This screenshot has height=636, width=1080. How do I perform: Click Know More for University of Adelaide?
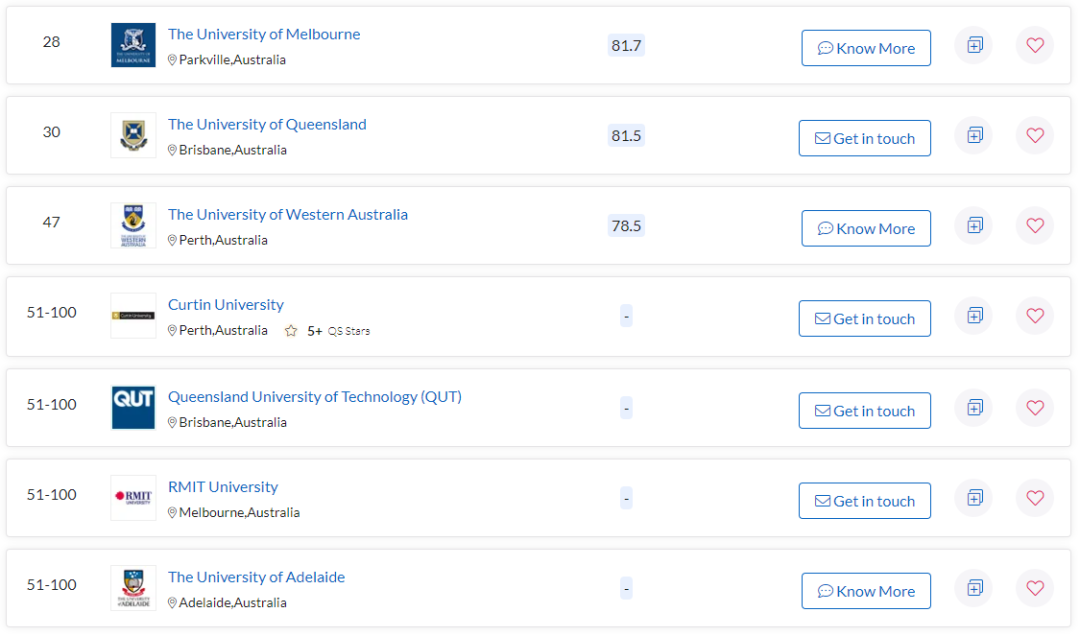[866, 591]
